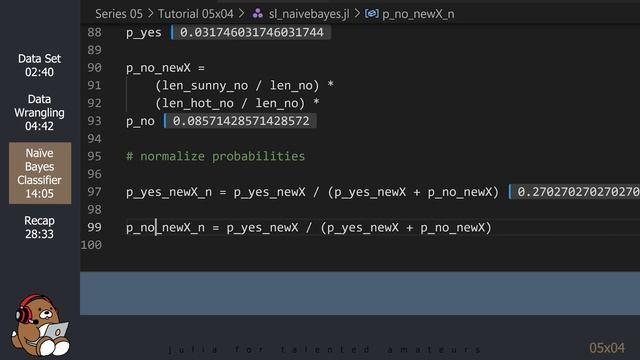Click line number 88 in gutter
Viewport: 640px width, 360px height.
pyautogui.click(x=94, y=32)
